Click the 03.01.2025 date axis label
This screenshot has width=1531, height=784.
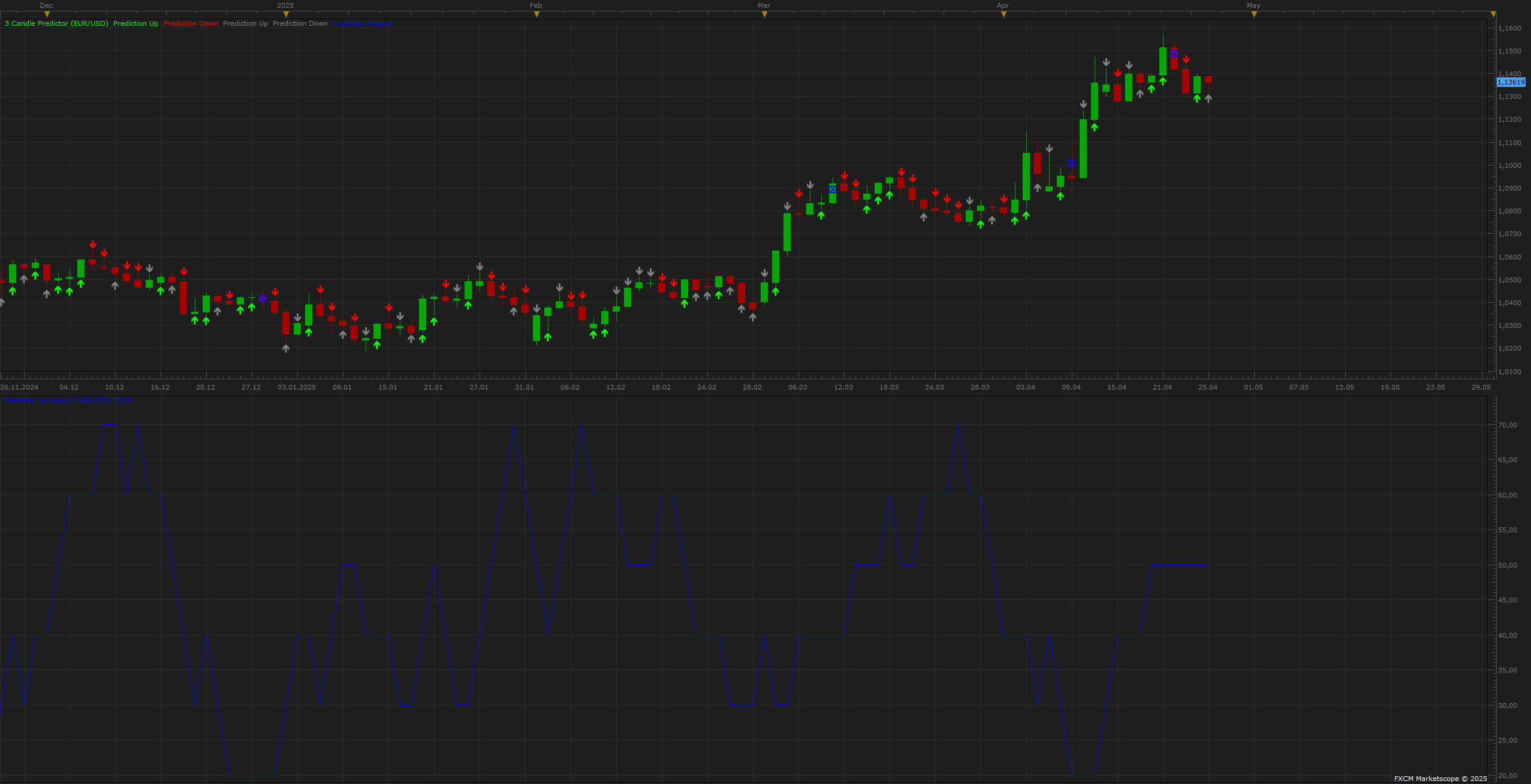click(x=297, y=387)
